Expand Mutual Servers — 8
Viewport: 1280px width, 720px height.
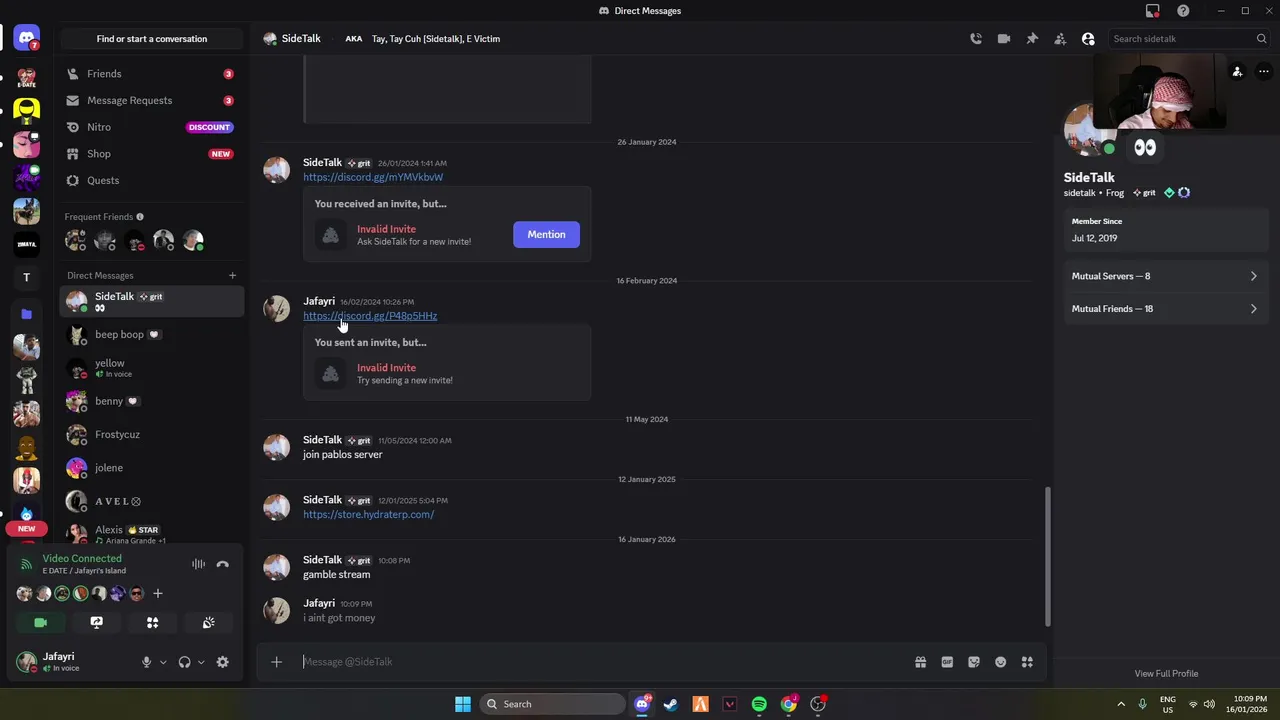click(1165, 276)
